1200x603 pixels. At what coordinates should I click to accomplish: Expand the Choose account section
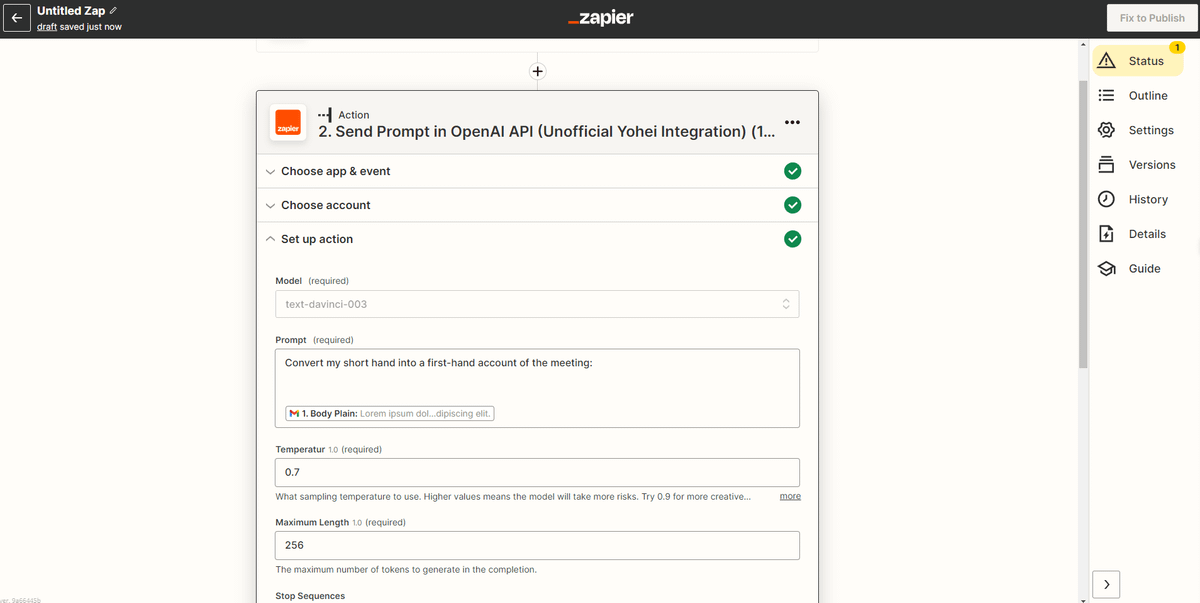(325, 205)
